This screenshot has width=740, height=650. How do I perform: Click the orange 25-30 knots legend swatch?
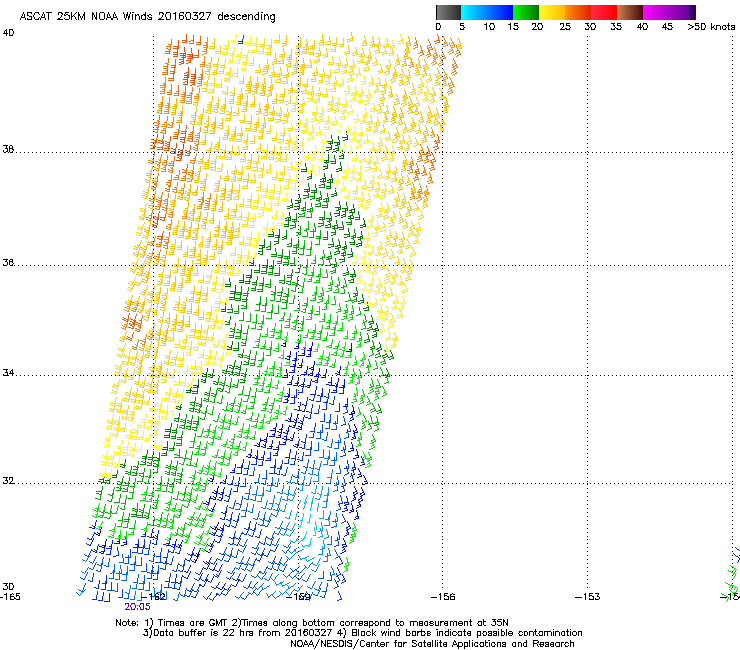(x=578, y=12)
